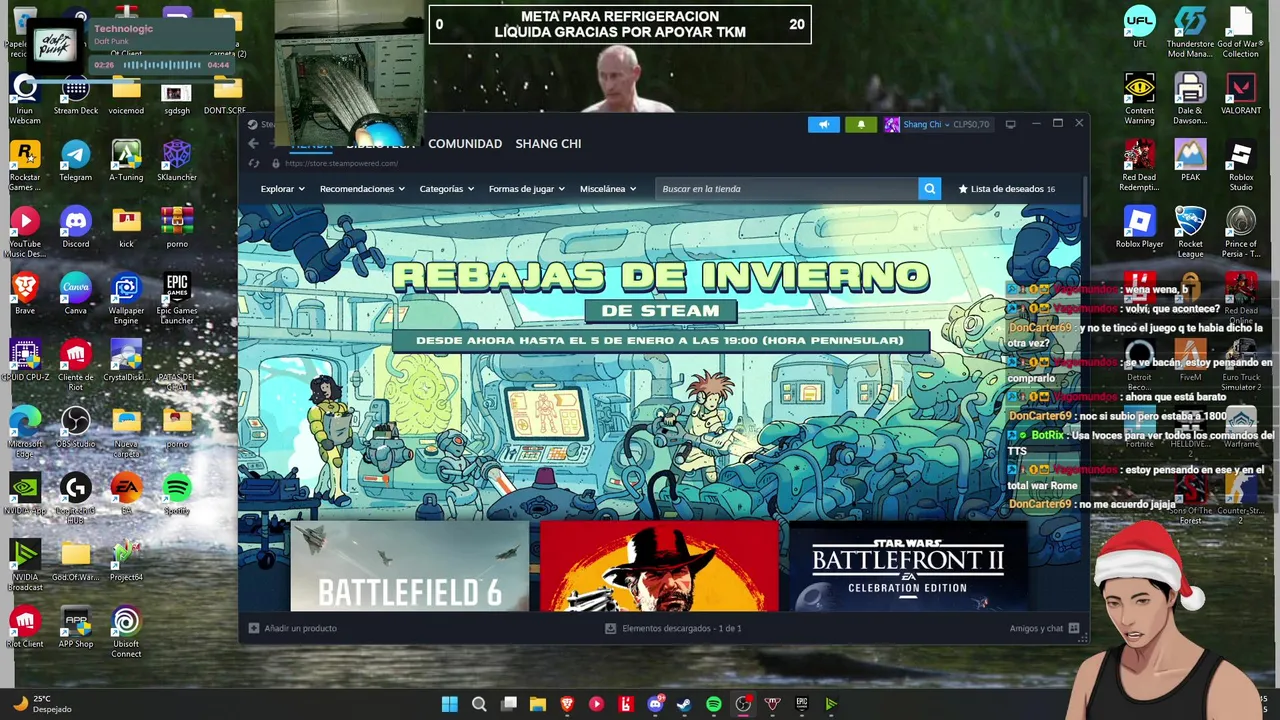Click the Steam Big Picture monitor icon

pyautogui.click(x=1010, y=125)
